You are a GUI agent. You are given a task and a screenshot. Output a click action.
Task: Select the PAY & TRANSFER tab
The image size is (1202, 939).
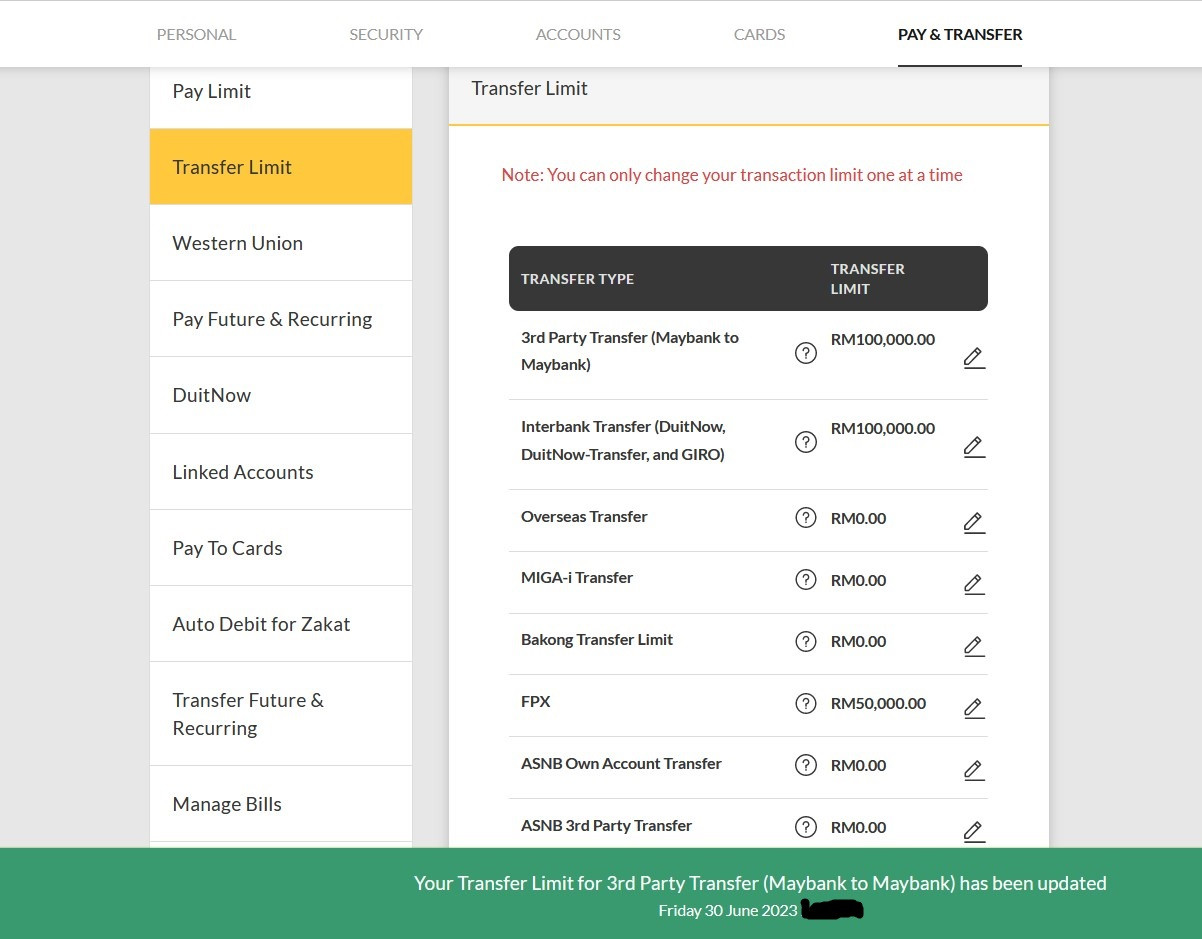(x=960, y=34)
